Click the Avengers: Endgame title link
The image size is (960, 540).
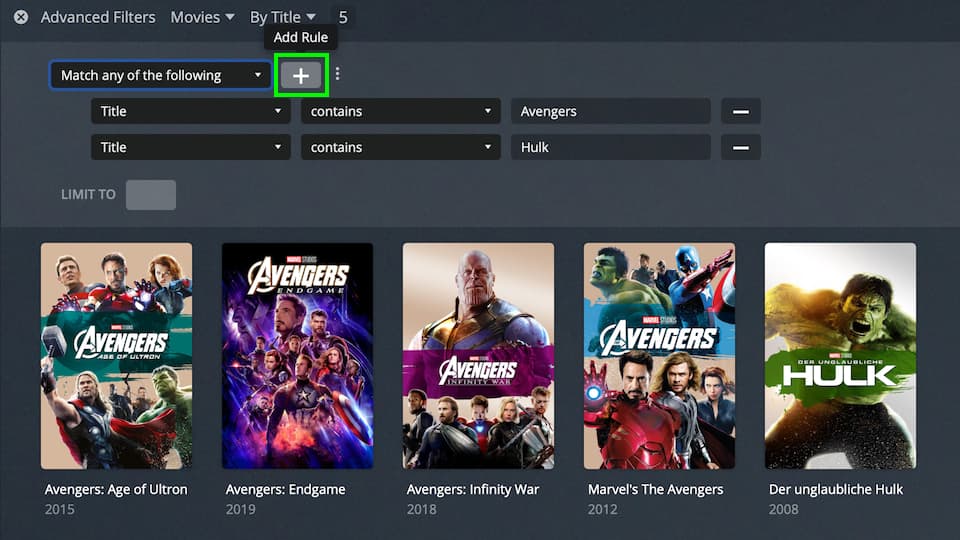pos(285,489)
